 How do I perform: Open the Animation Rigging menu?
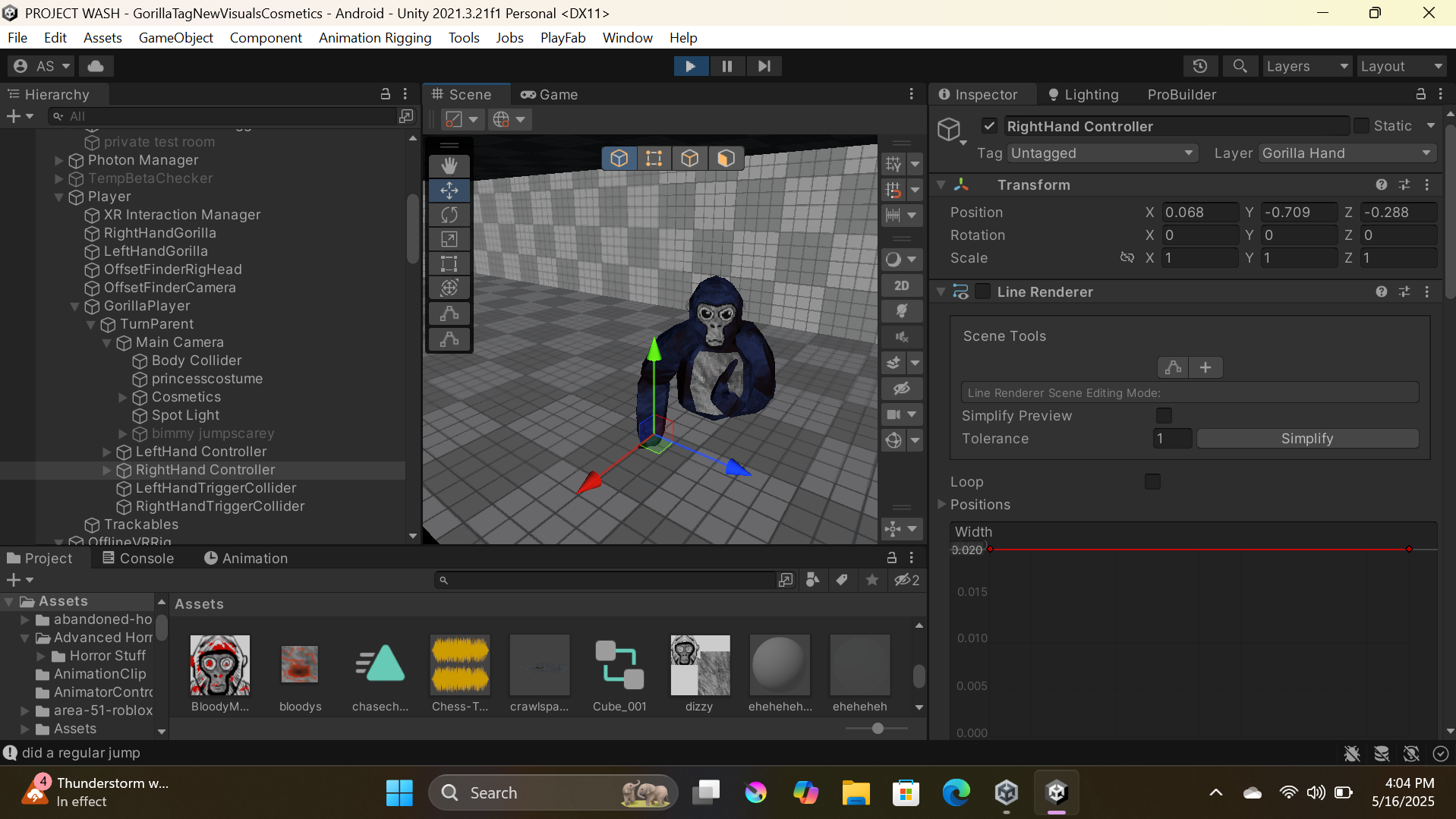pyautogui.click(x=375, y=37)
